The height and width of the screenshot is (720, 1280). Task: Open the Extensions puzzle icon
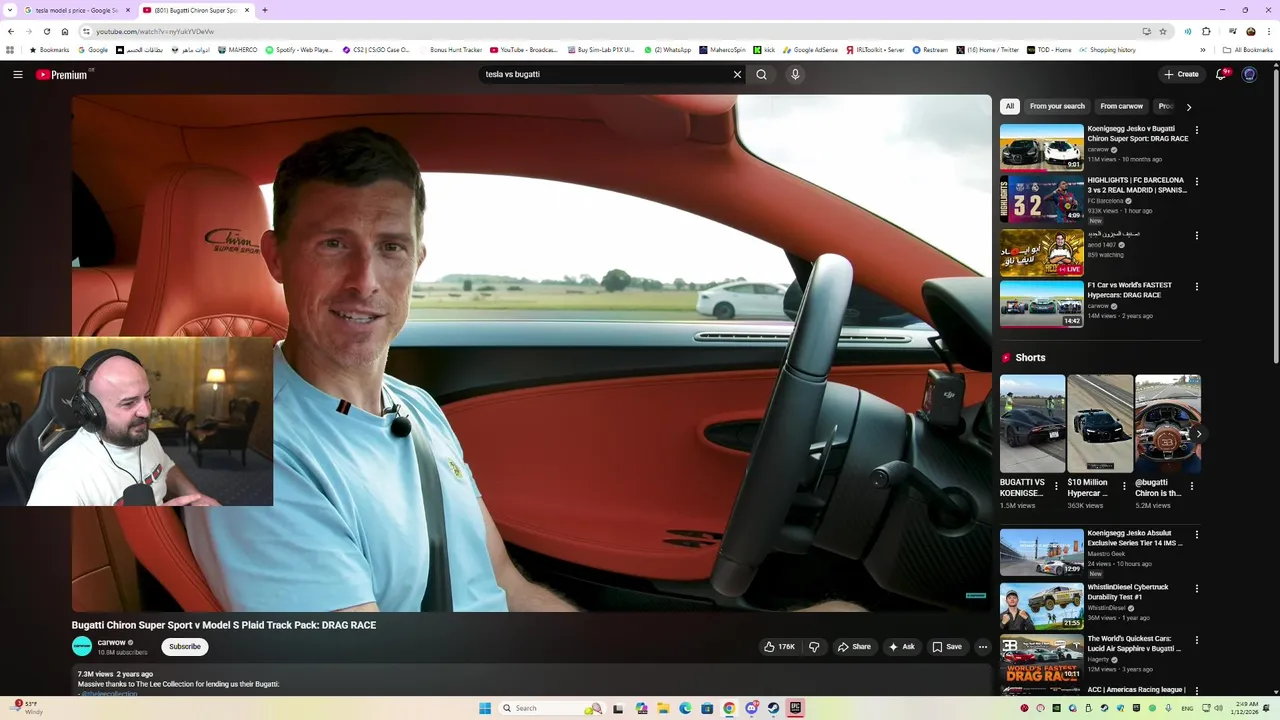click(1206, 31)
